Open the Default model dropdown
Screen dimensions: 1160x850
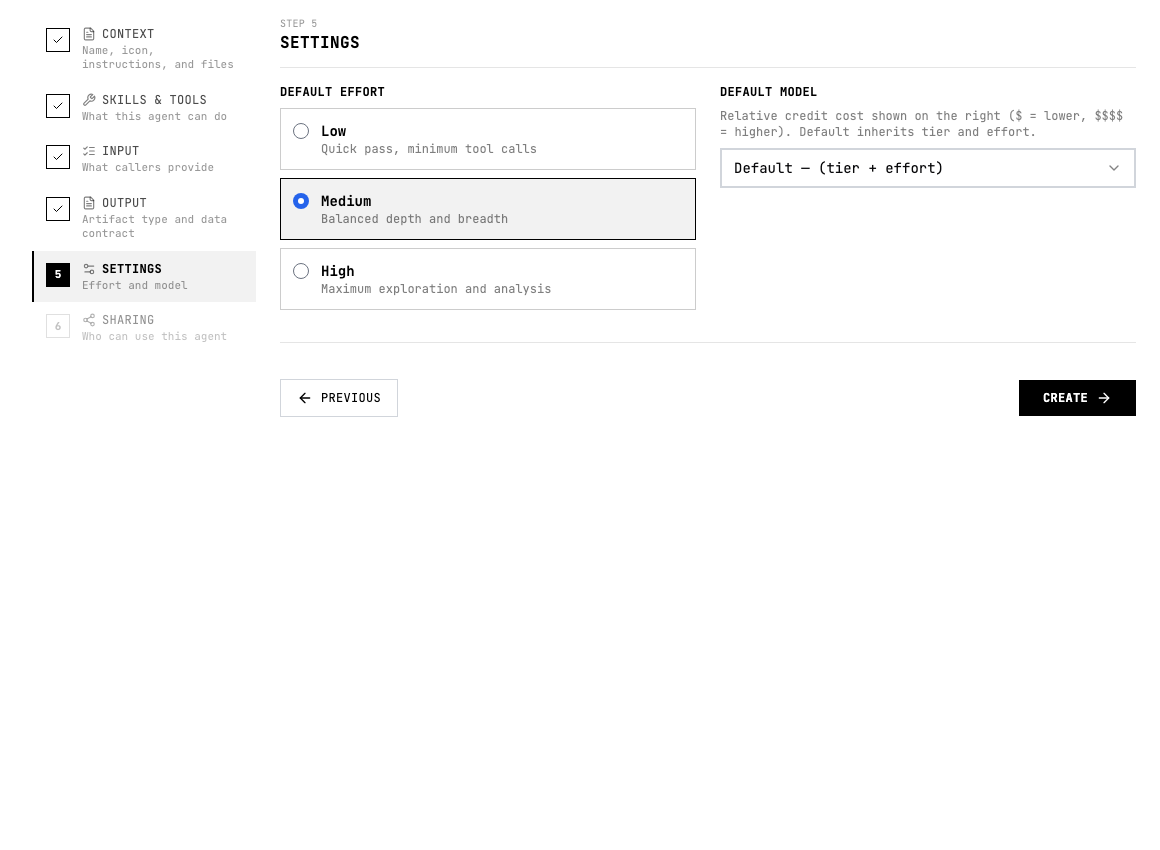click(928, 168)
